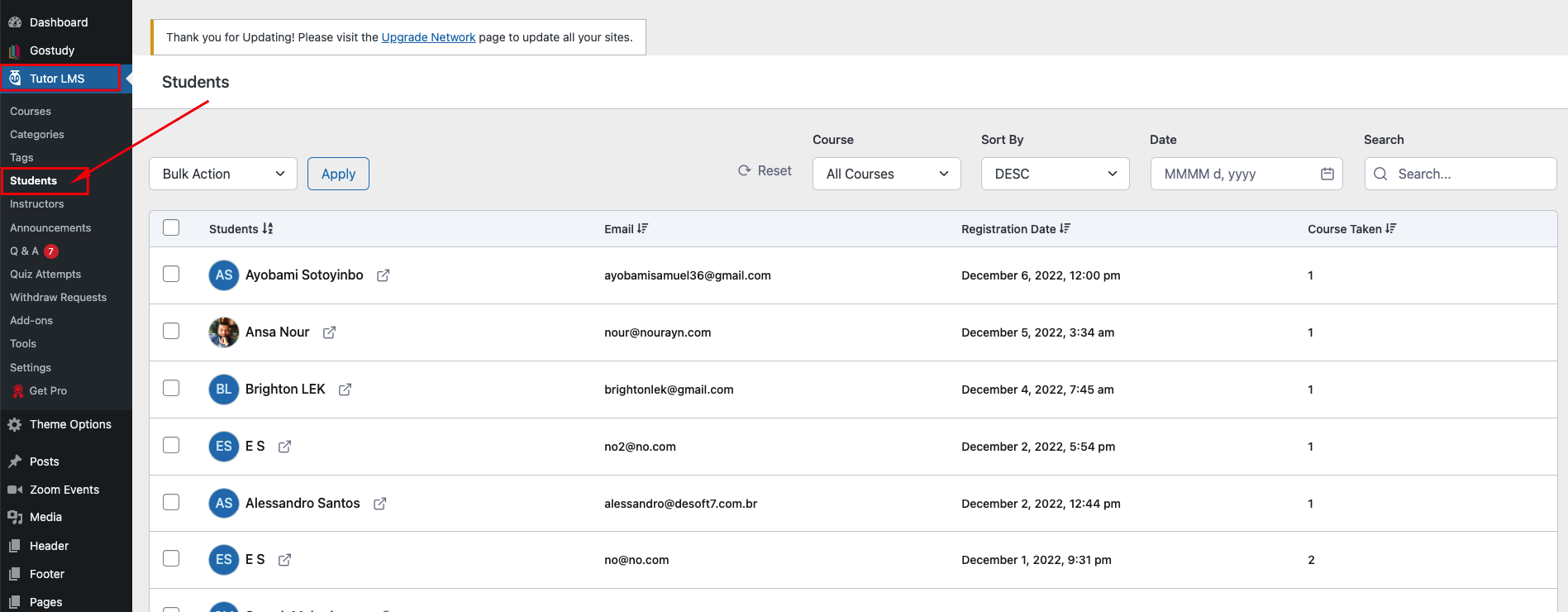
Task: Open the Bulk Action dropdown
Action: click(x=223, y=174)
